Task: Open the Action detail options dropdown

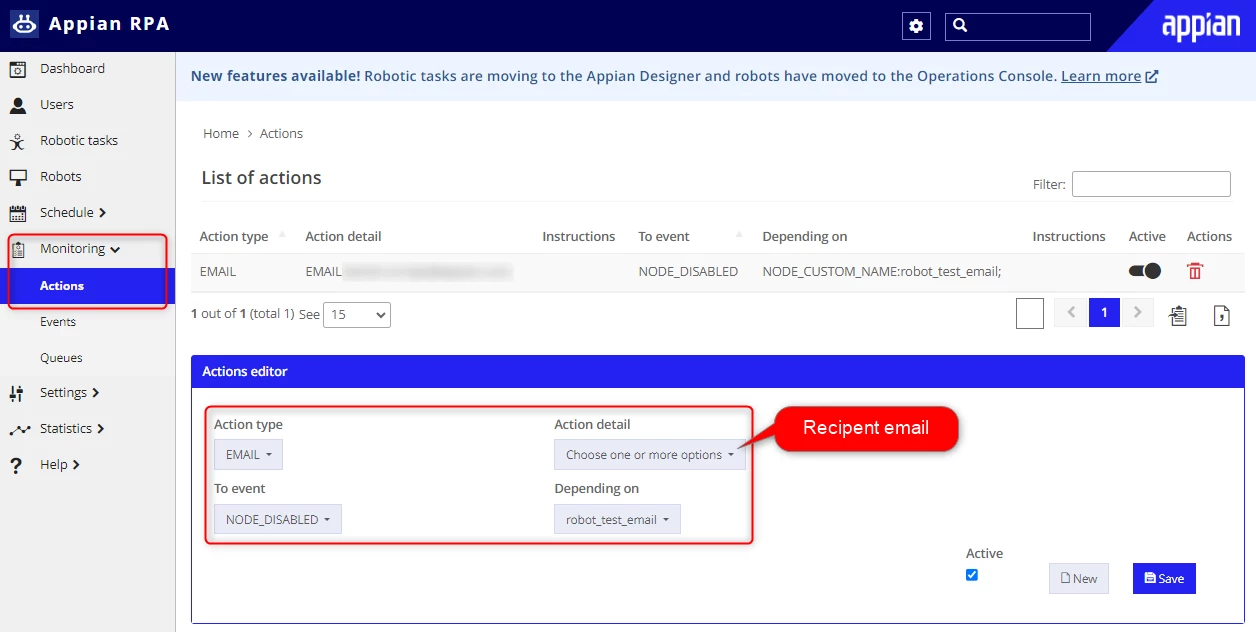Action: tap(650, 455)
